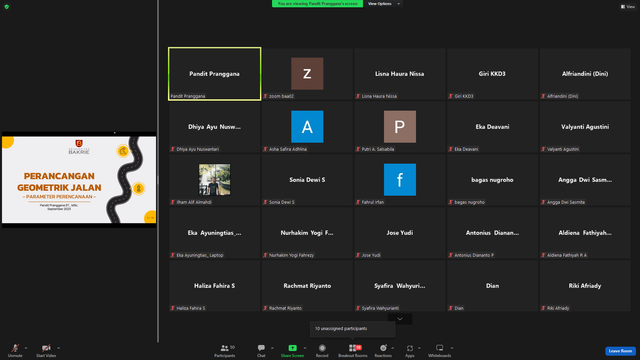640x360 pixels.
Task: Click the A avatar of Asha Safira Adhlina
Action: 307,127
